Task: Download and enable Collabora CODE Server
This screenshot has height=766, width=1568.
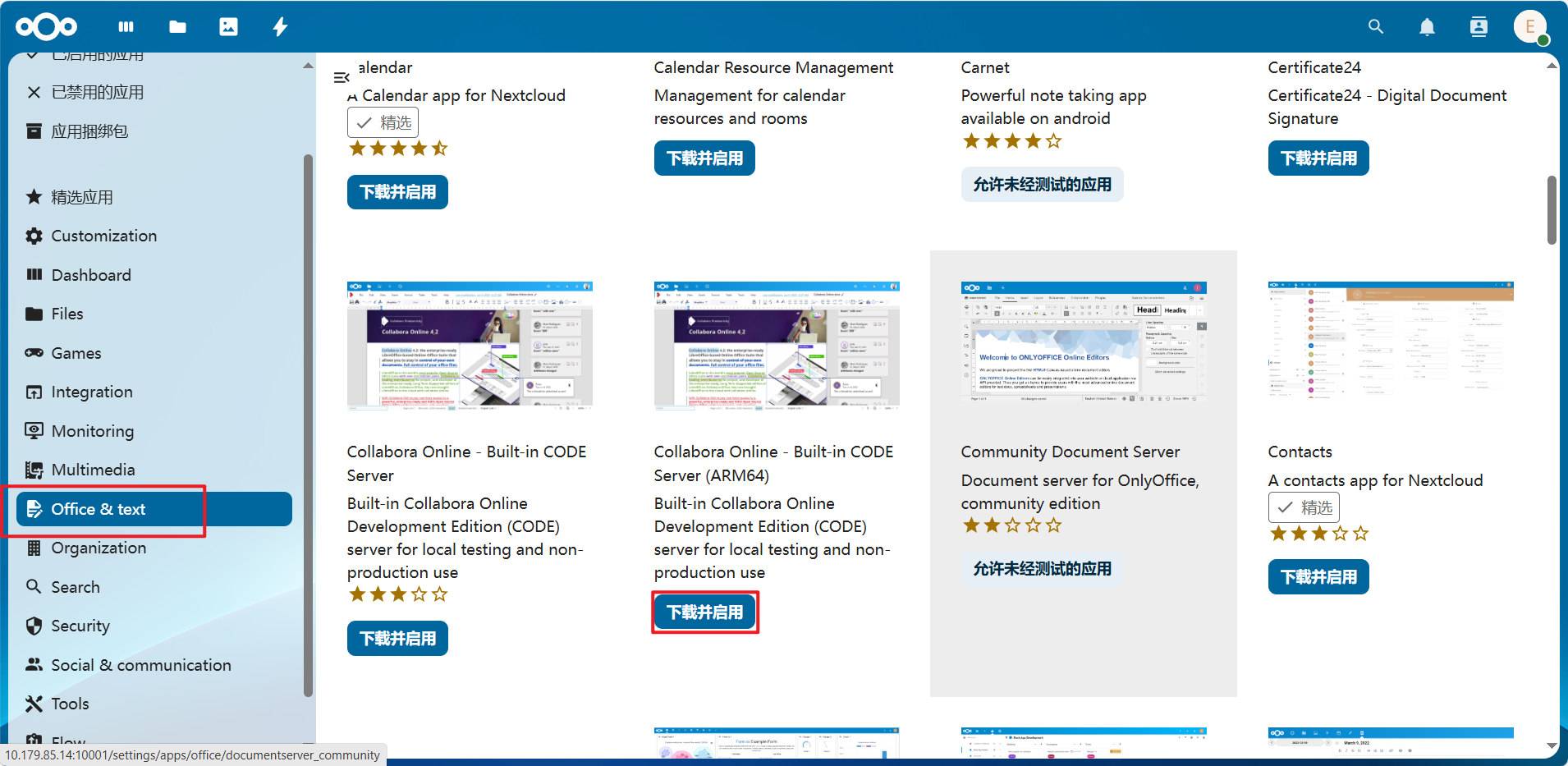Action: [397, 639]
